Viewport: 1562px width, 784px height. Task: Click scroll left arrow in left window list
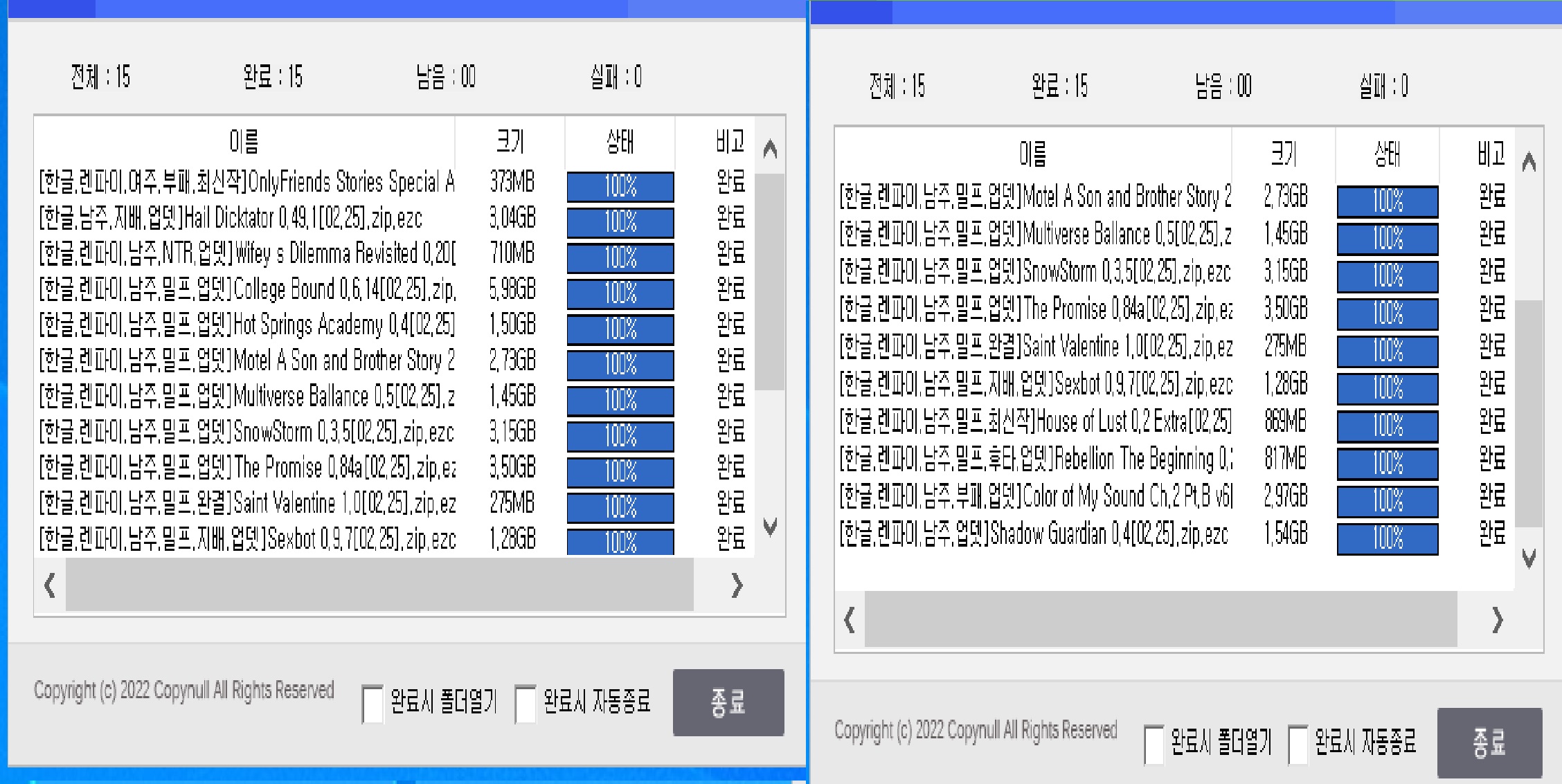pos(50,585)
